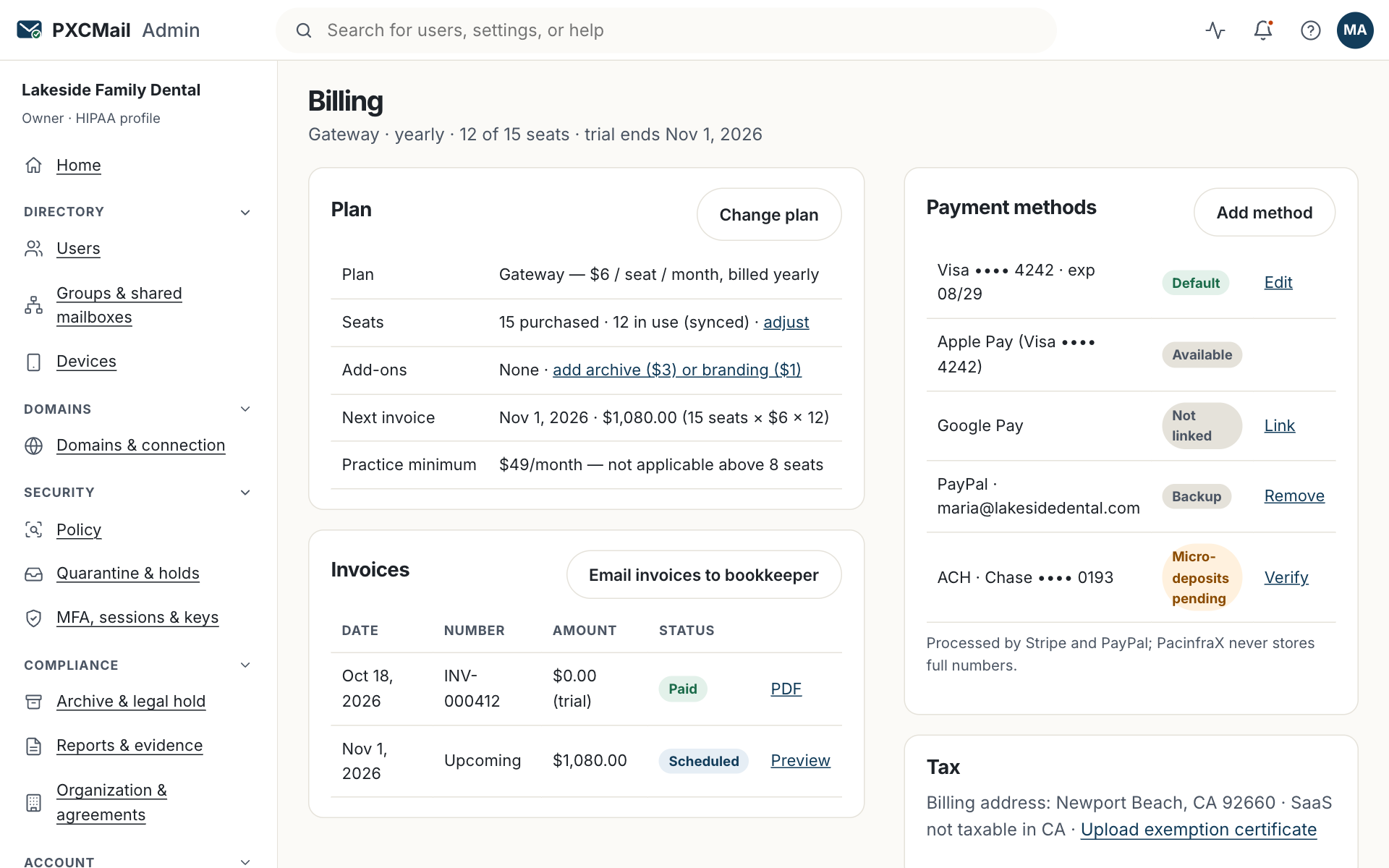Preview the upcoming Nov 1 invoice
The height and width of the screenshot is (868, 1389).
pyautogui.click(x=800, y=761)
